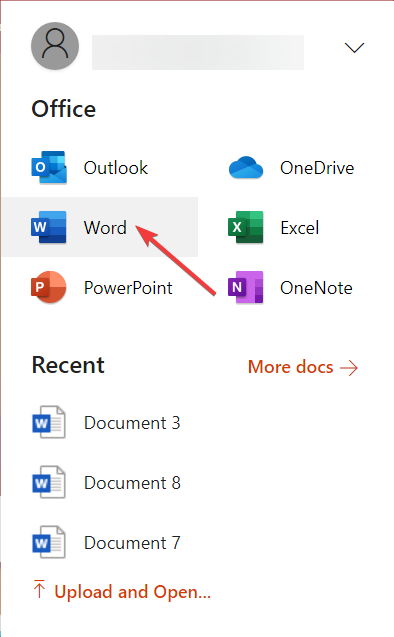Click the upload arrow icon
Screen dimensions: 394x637
coord(39,589)
